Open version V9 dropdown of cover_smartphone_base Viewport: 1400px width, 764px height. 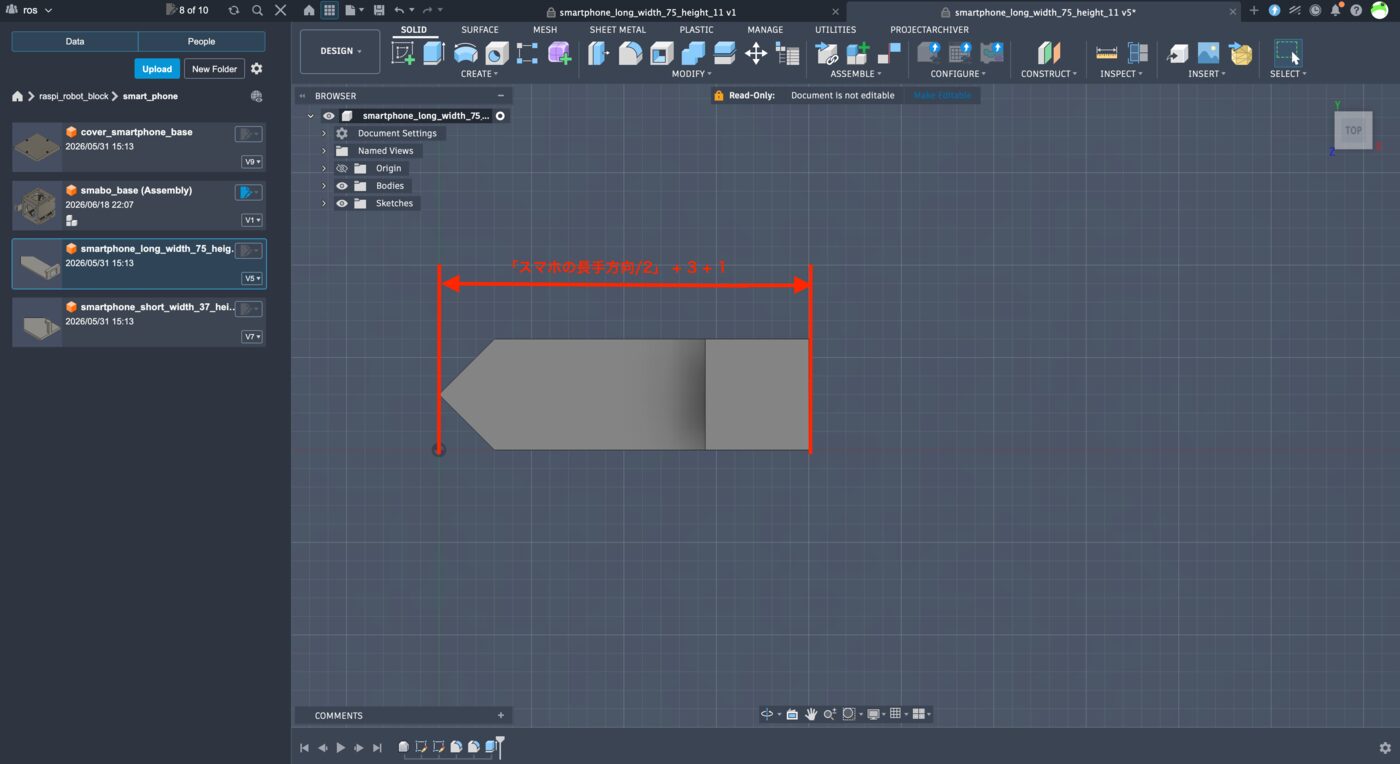click(252, 162)
